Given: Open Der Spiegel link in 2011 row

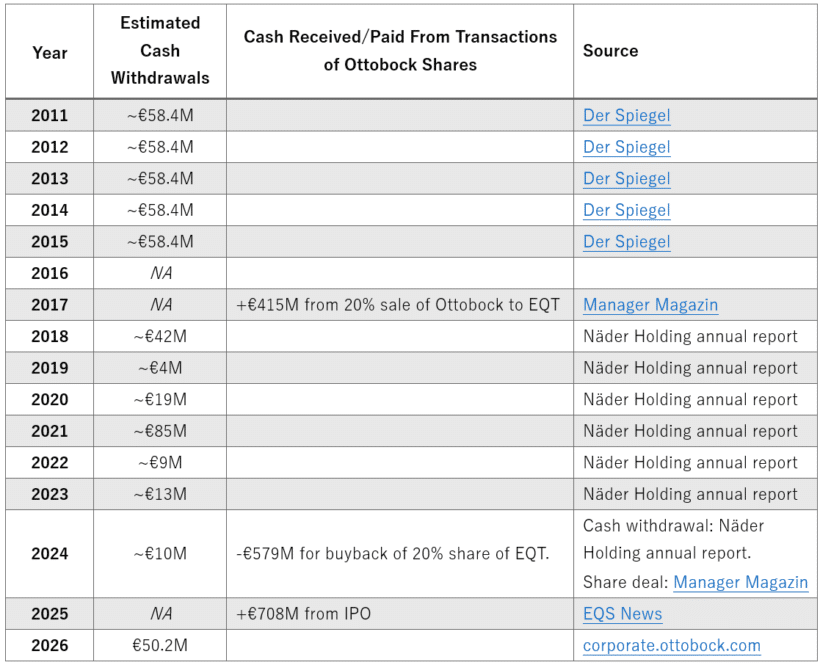Looking at the screenshot, I should tap(626, 115).
